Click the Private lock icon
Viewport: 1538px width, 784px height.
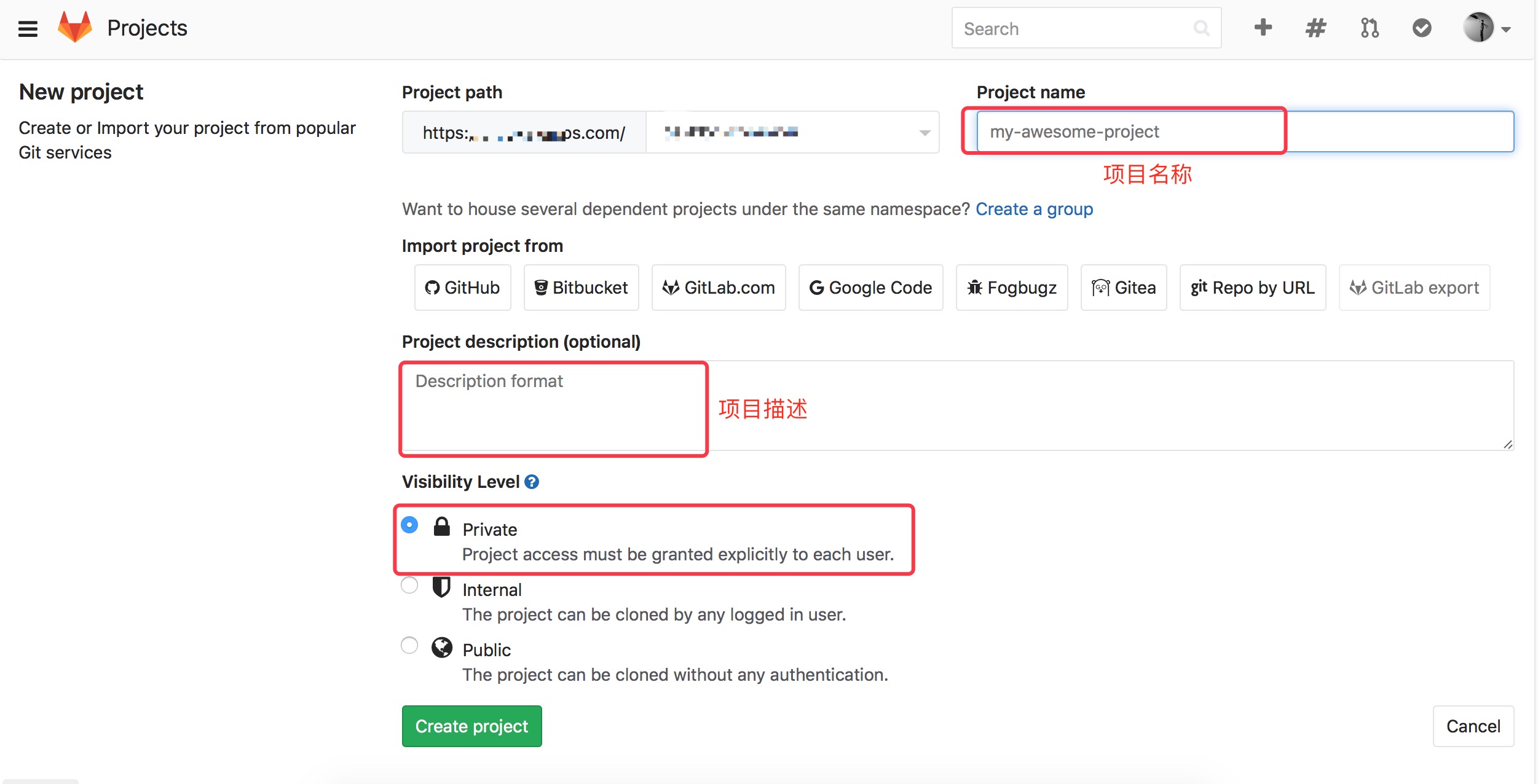pyautogui.click(x=442, y=527)
